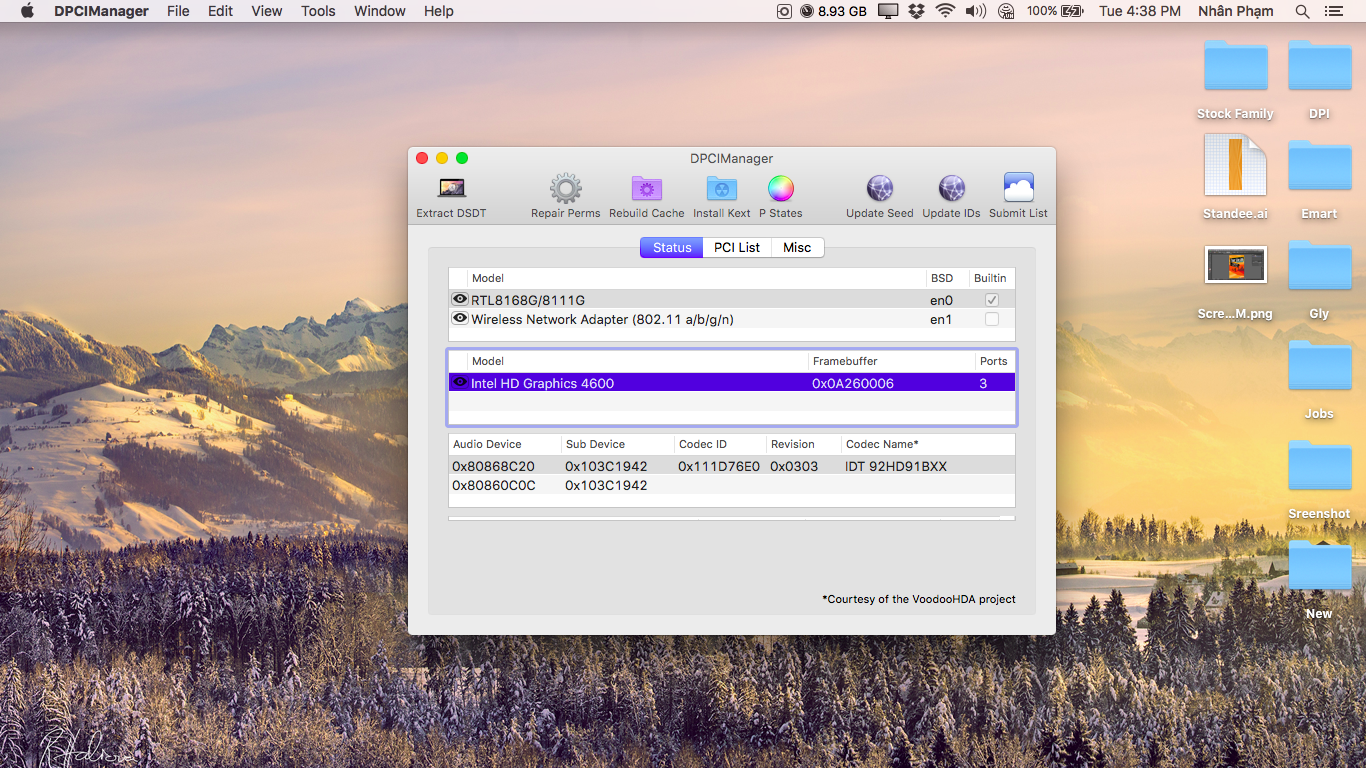Click the en1 BSD value
Image resolution: width=1366 pixels, height=768 pixels.
(x=941, y=319)
